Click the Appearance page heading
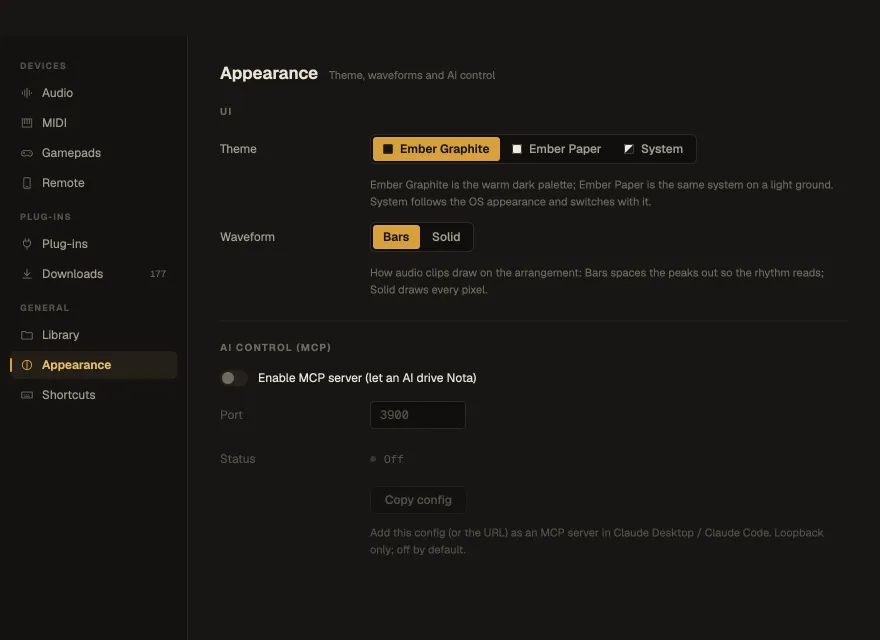This screenshot has height=640, width=880. pyautogui.click(x=269, y=74)
